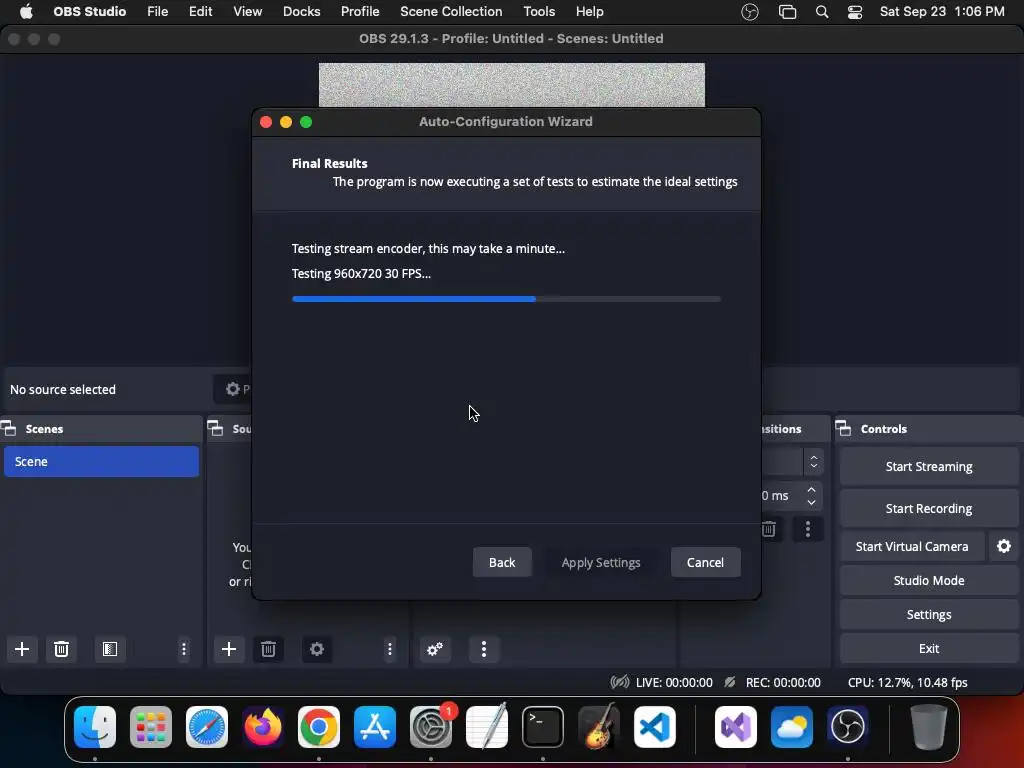Click Start Virtual Camera
The height and width of the screenshot is (768, 1024).
click(912, 546)
